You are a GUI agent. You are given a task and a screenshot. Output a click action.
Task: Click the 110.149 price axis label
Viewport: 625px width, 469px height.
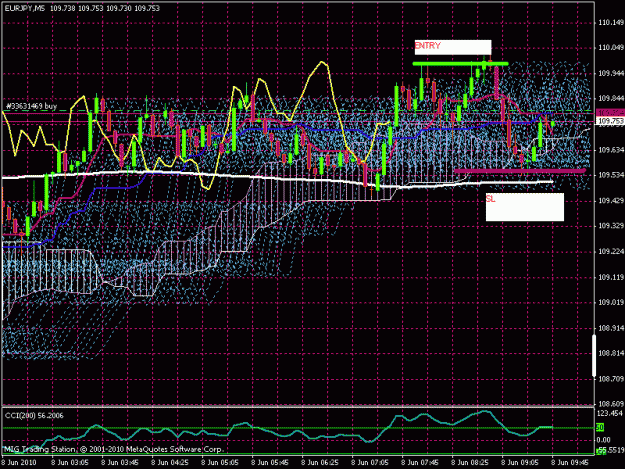(x=611, y=23)
